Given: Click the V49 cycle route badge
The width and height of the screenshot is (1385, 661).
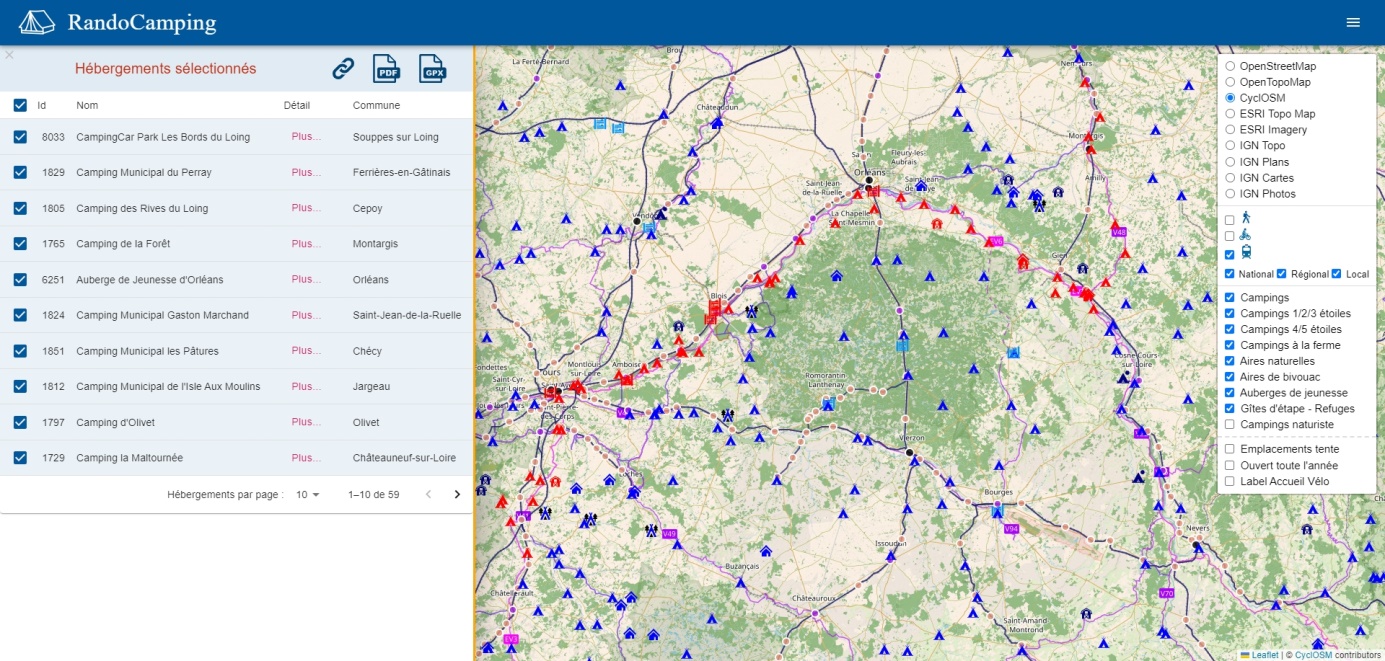Looking at the screenshot, I should 669,533.
